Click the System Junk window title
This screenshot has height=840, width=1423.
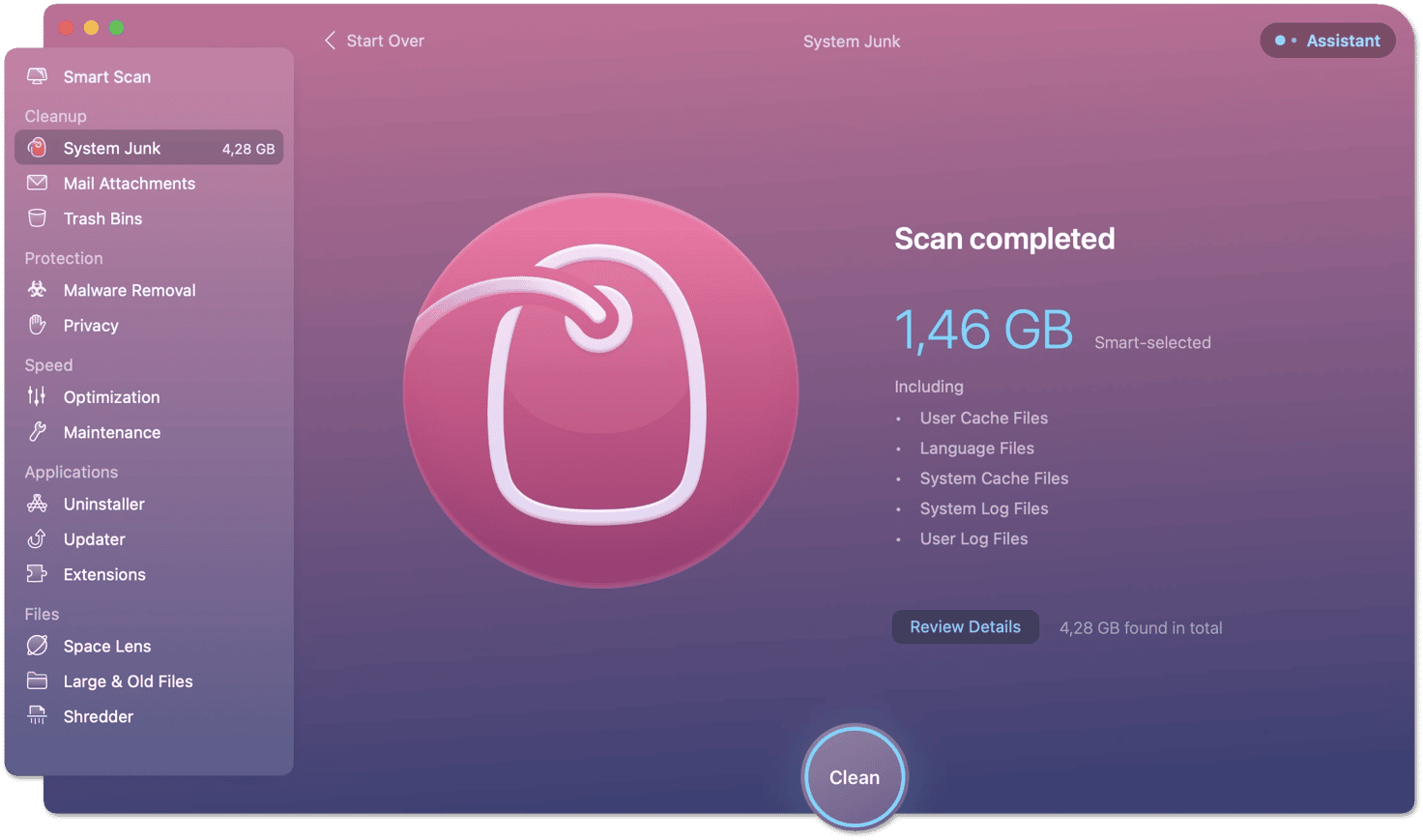tap(852, 42)
